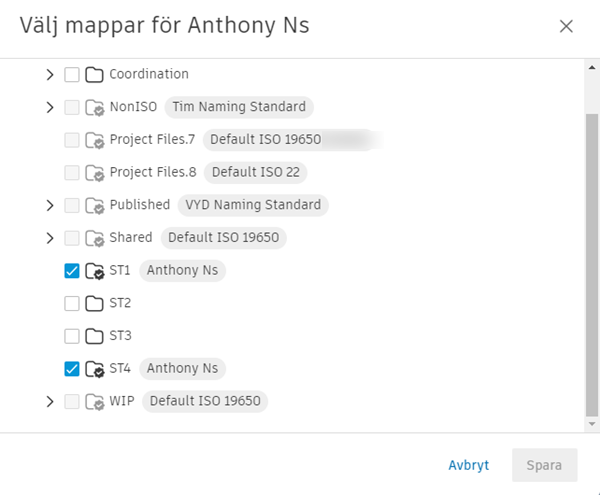Select the ST3 folder label

120,336
